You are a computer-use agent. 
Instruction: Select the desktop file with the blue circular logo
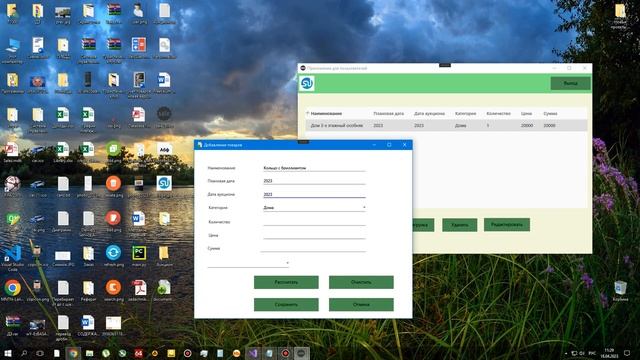pyautogui.click(x=164, y=187)
